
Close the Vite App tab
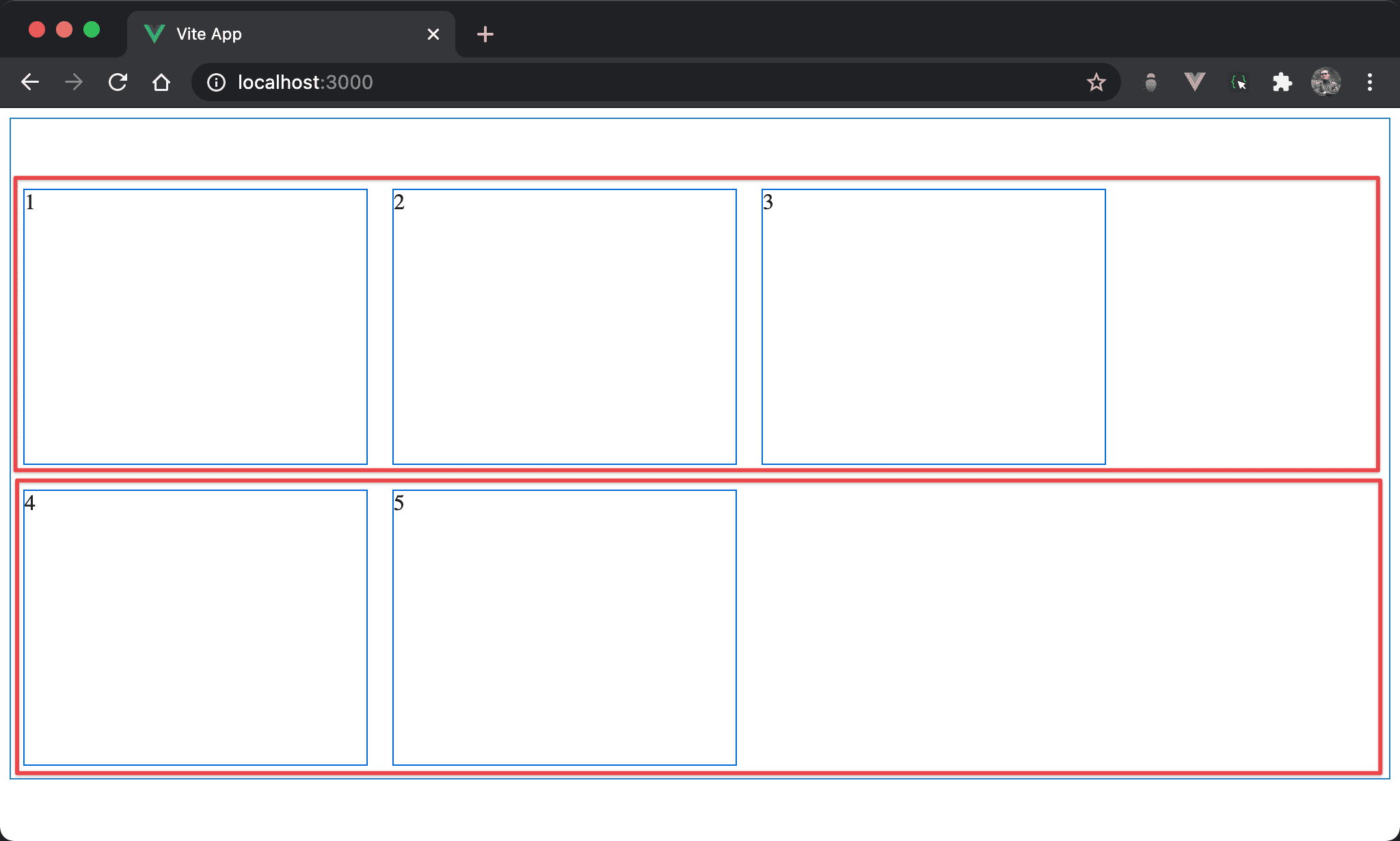click(x=433, y=34)
